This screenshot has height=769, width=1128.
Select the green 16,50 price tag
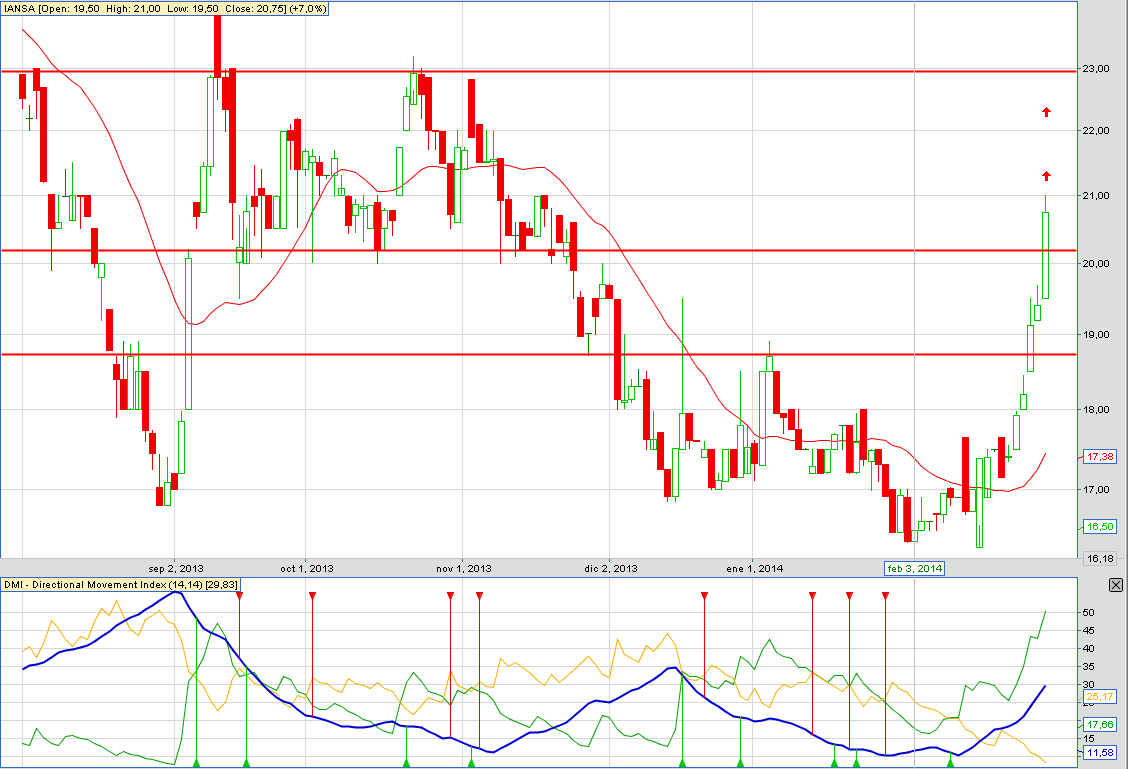1100,526
